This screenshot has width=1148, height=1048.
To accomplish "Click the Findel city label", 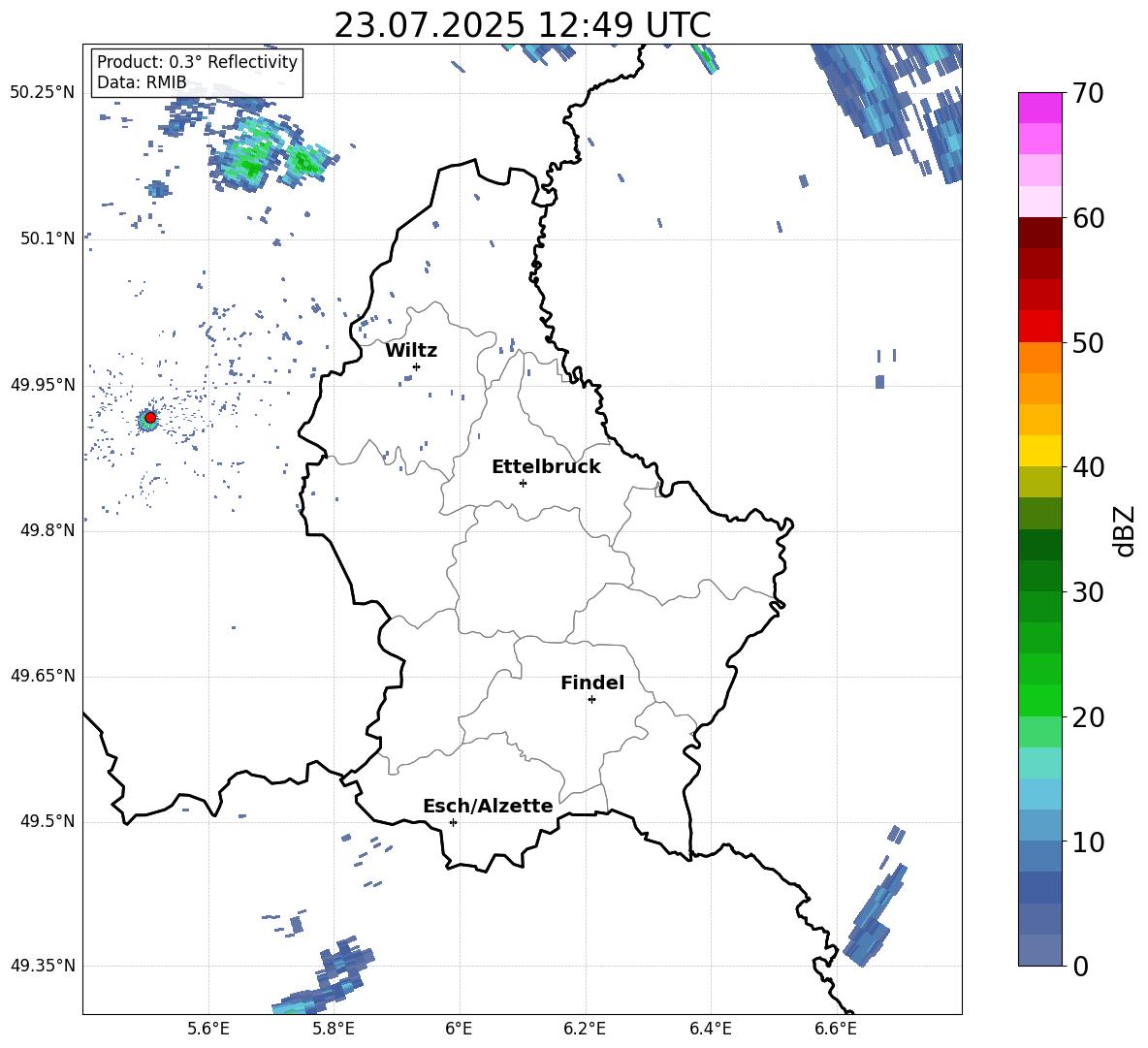I will click(x=592, y=683).
